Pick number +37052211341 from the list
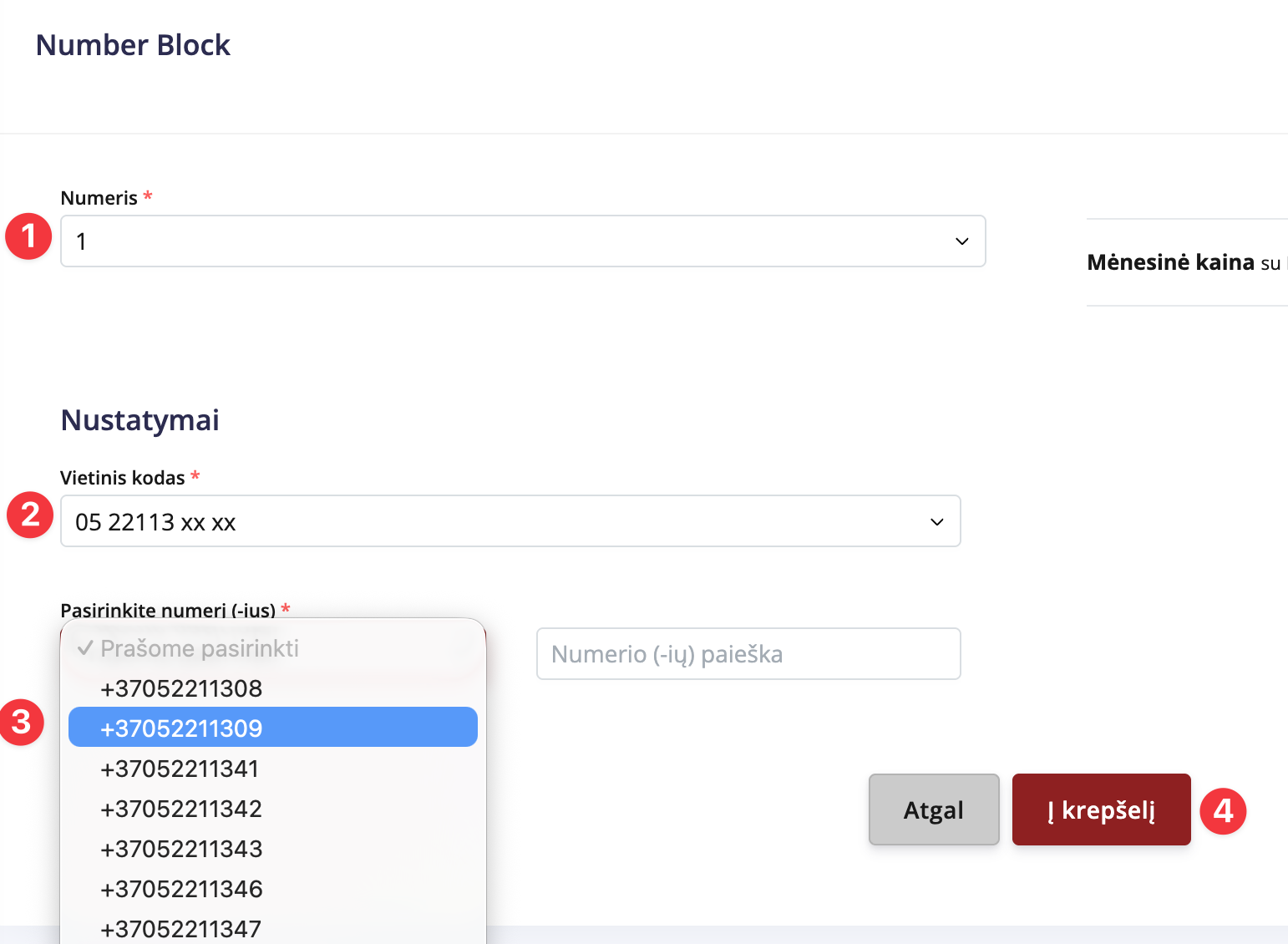This screenshot has width=1288, height=944. [180, 769]
